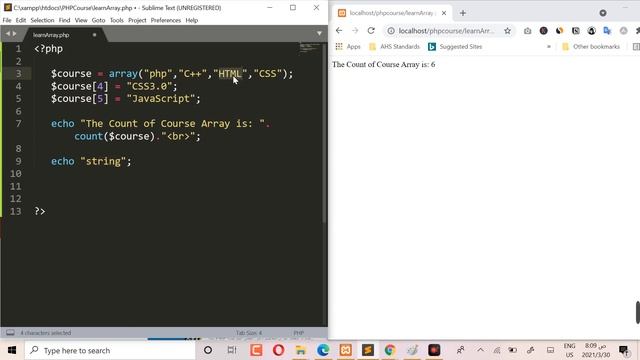Open the Suggested Sites bookmark
Image resolution: width=640 pixels, height=360 pixels.
[455, 47]
